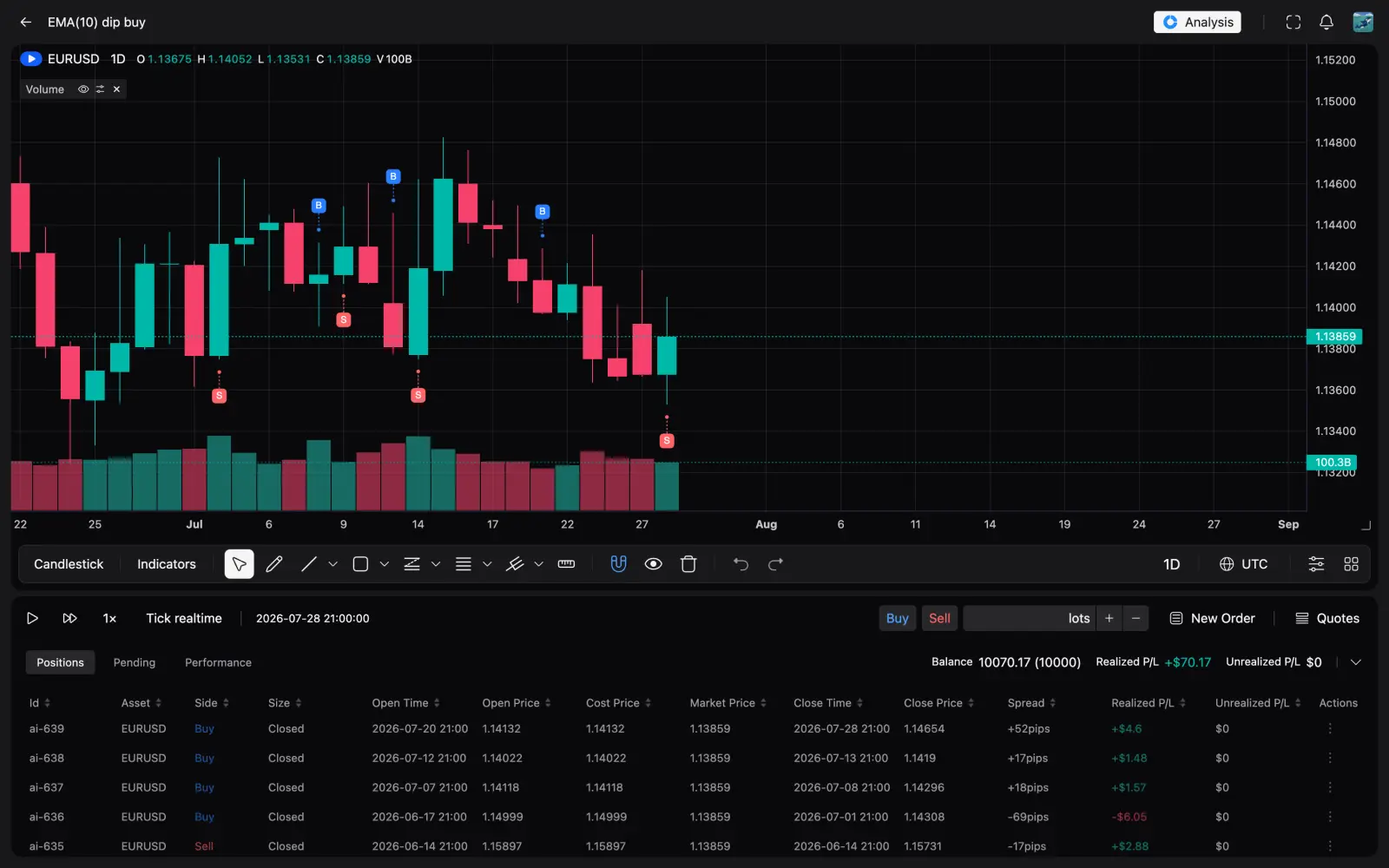The width and height of the screenshot is (1389, 868).
Task: Select the ruler measure tool
Action: click(x=567, y=564)
